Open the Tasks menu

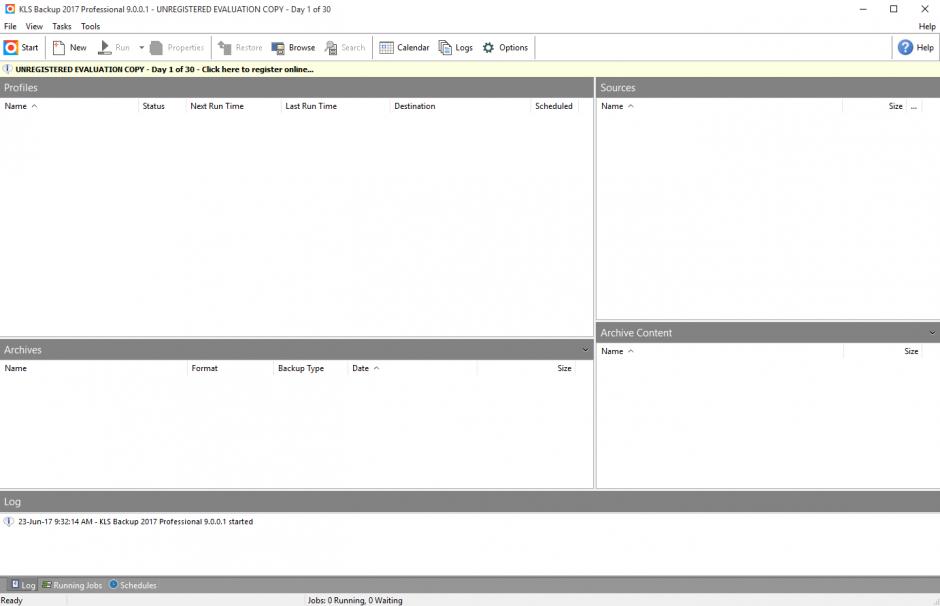tap(62, 26)
